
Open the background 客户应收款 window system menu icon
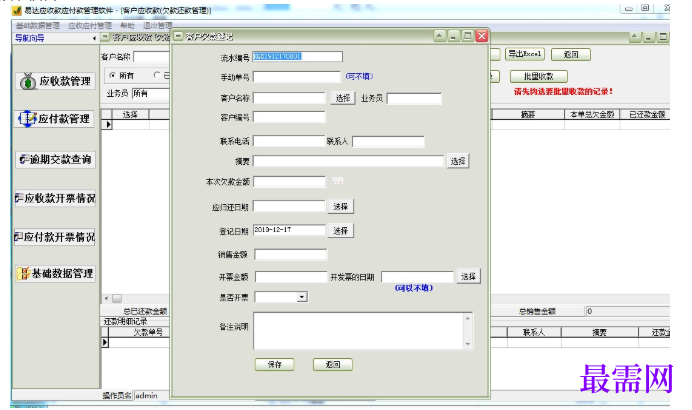tap(105, 38)
